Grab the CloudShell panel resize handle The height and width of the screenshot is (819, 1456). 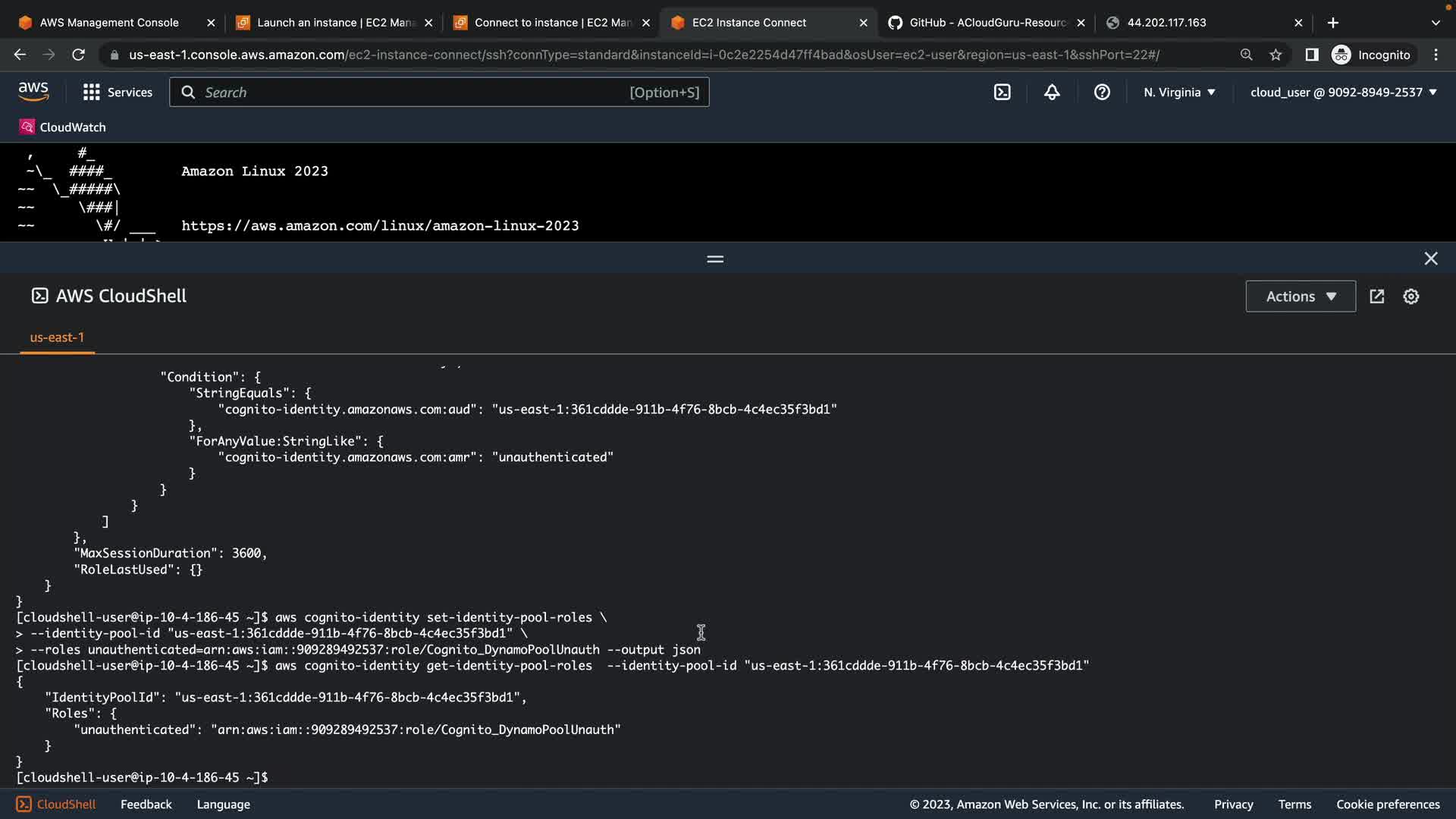(x=714, y=259)
